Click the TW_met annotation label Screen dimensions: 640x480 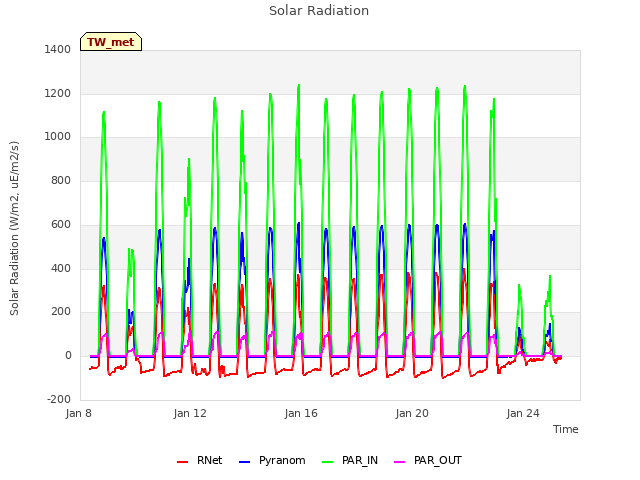[x=111, y=42]
